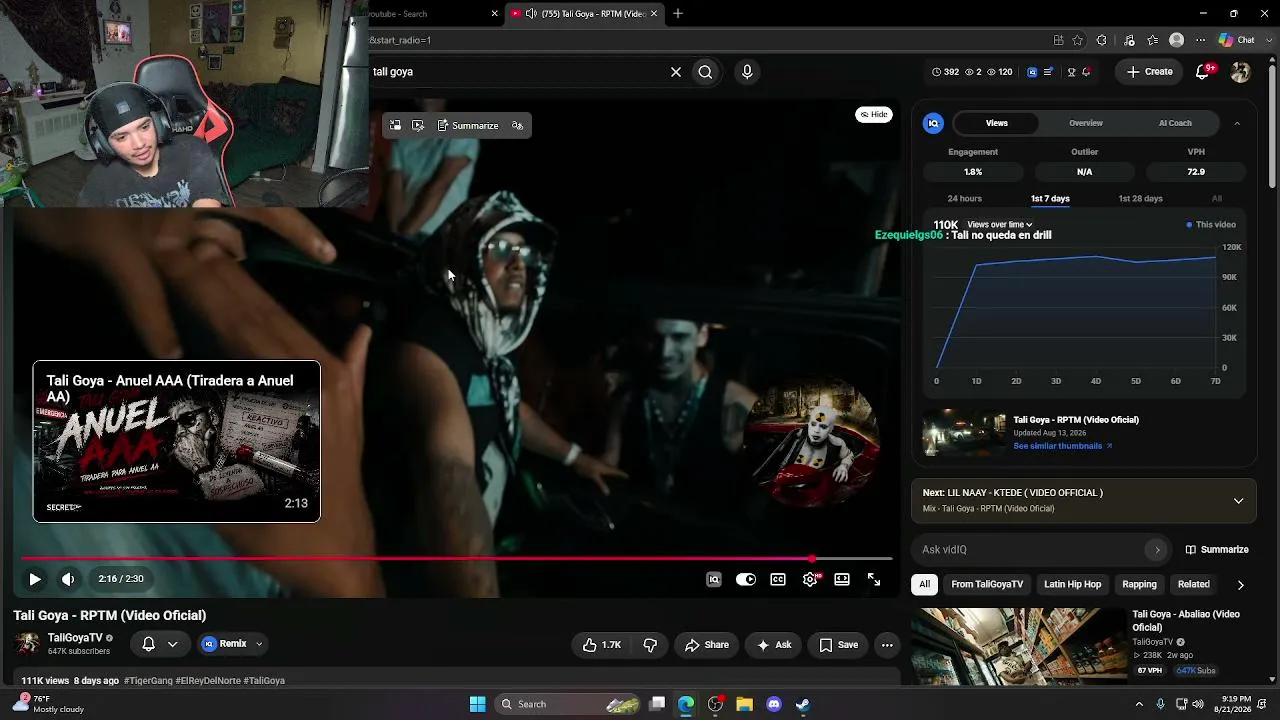Expand the Remix options chevron
This screenshot has width=1280, height=720.
(259, 645)
